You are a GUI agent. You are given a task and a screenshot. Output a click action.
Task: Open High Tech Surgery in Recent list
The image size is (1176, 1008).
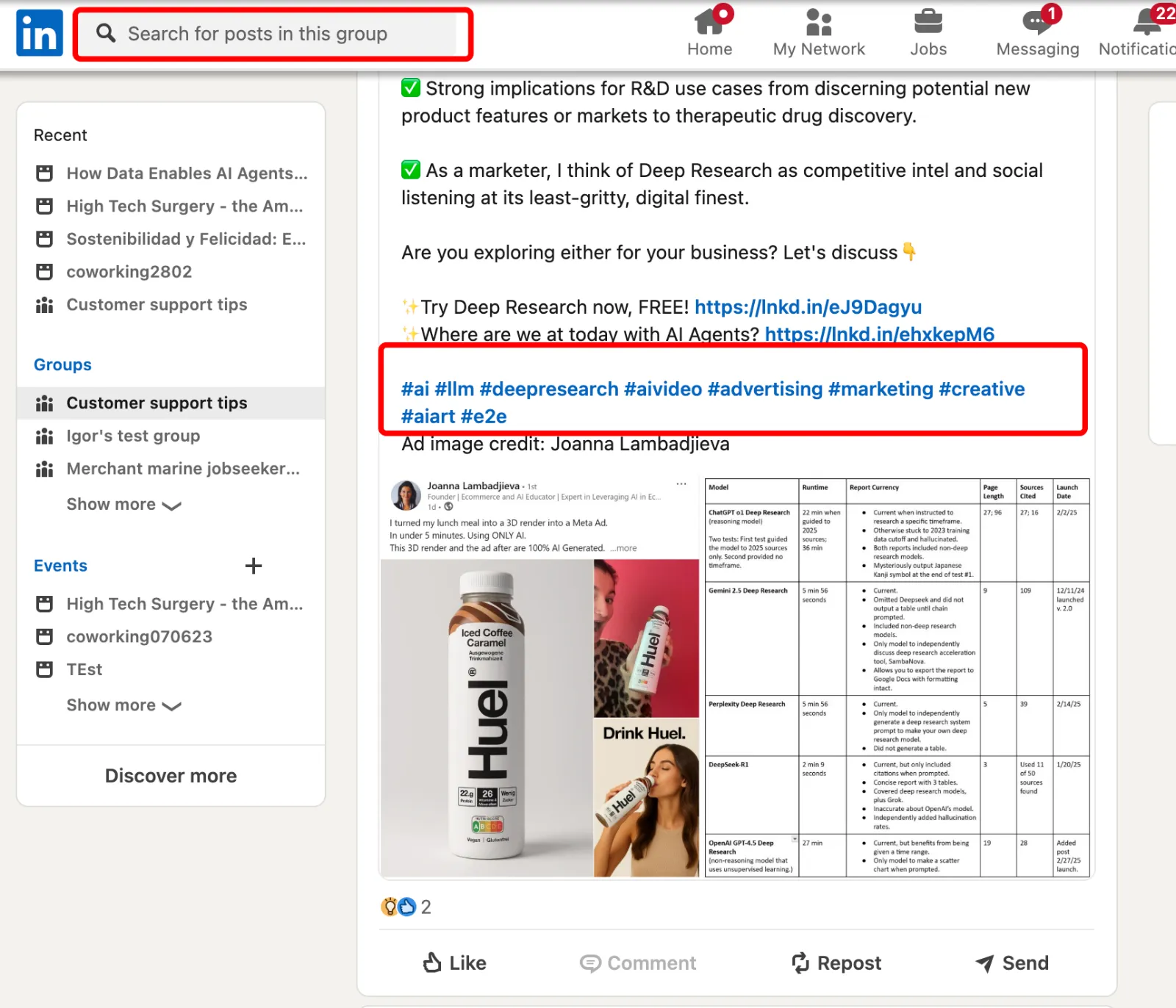tap(185, 206)
